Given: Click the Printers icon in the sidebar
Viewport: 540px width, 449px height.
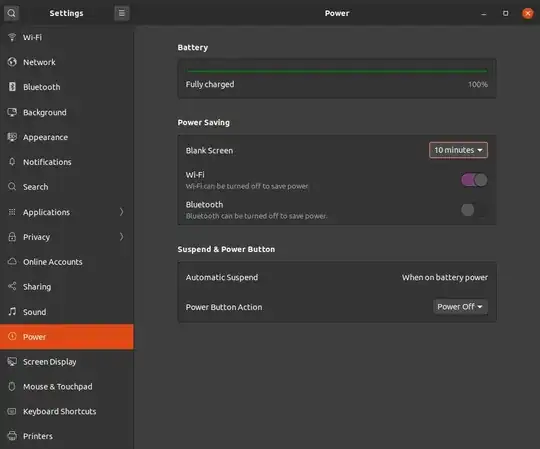Looking at the screenshot, I should 12,436.
